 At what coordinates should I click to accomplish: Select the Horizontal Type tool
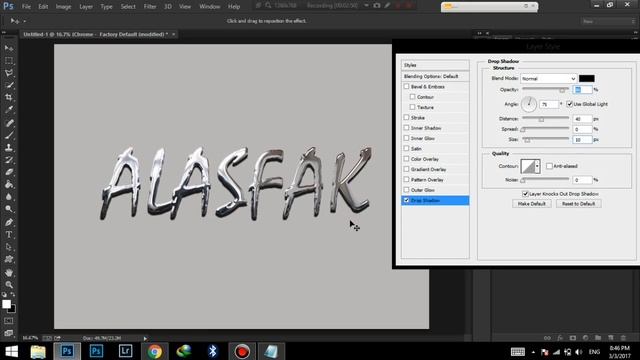[9, 235]
